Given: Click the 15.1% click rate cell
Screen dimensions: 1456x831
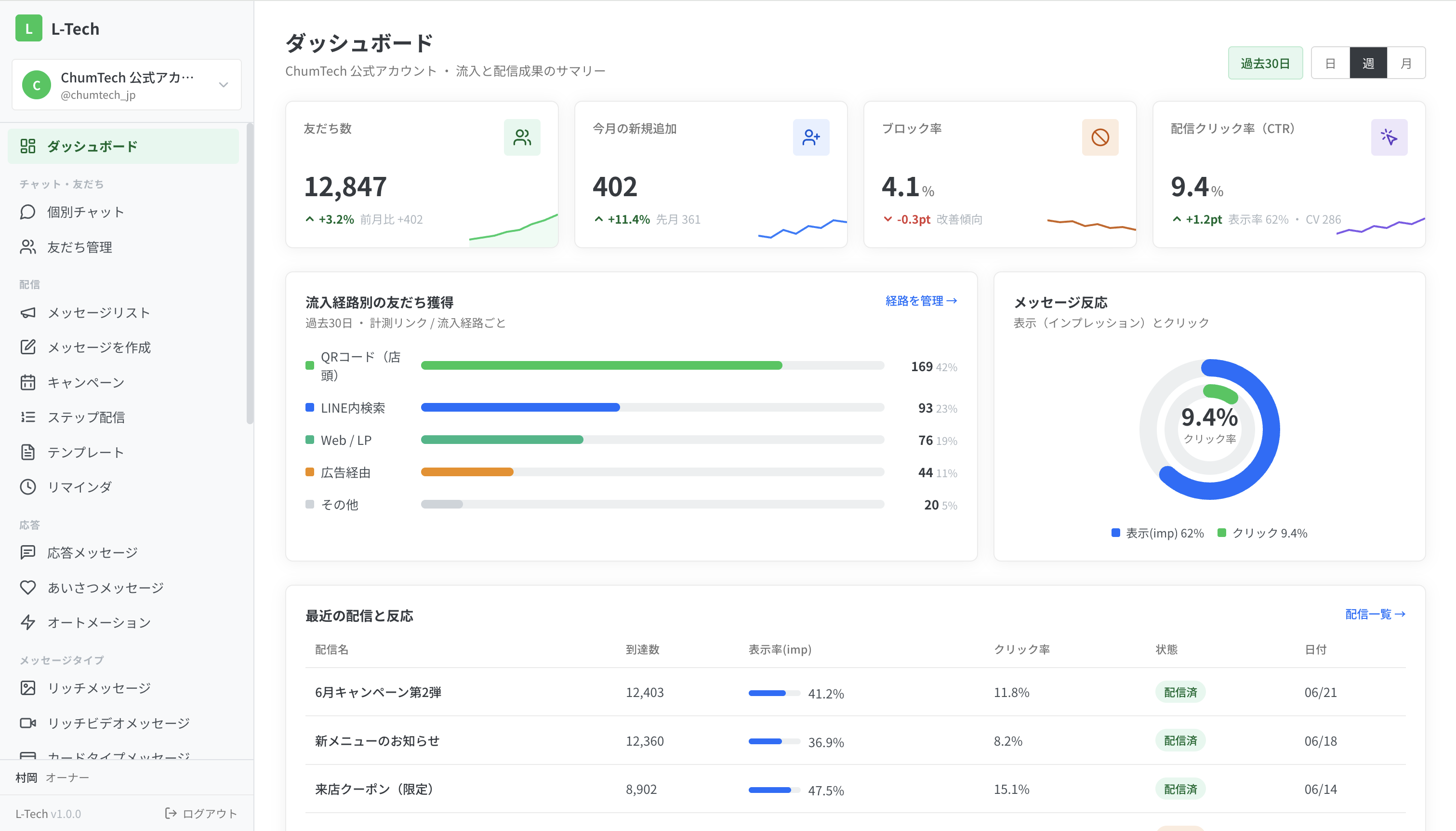Looking at the screenshot, I should tap(1012, 790).
